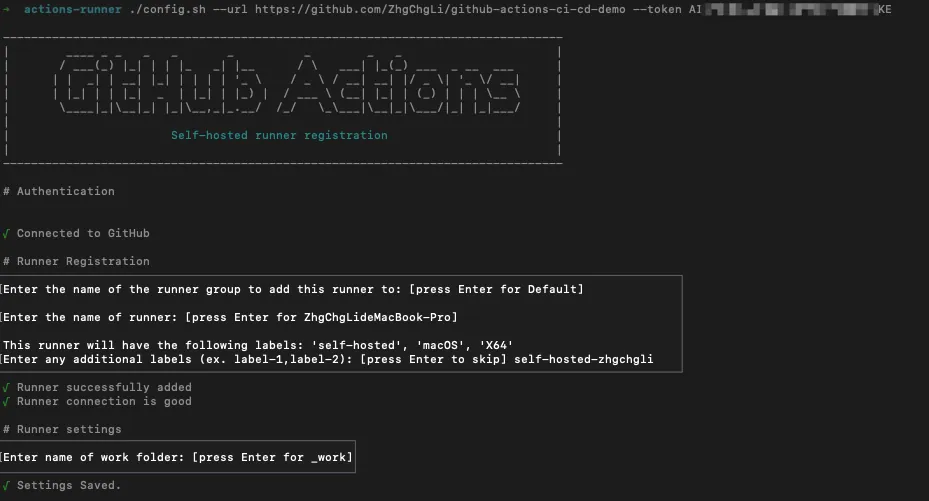
Task: Click the entered label self-hosted-zhgchgli
Action: click(x=584, y=359)
